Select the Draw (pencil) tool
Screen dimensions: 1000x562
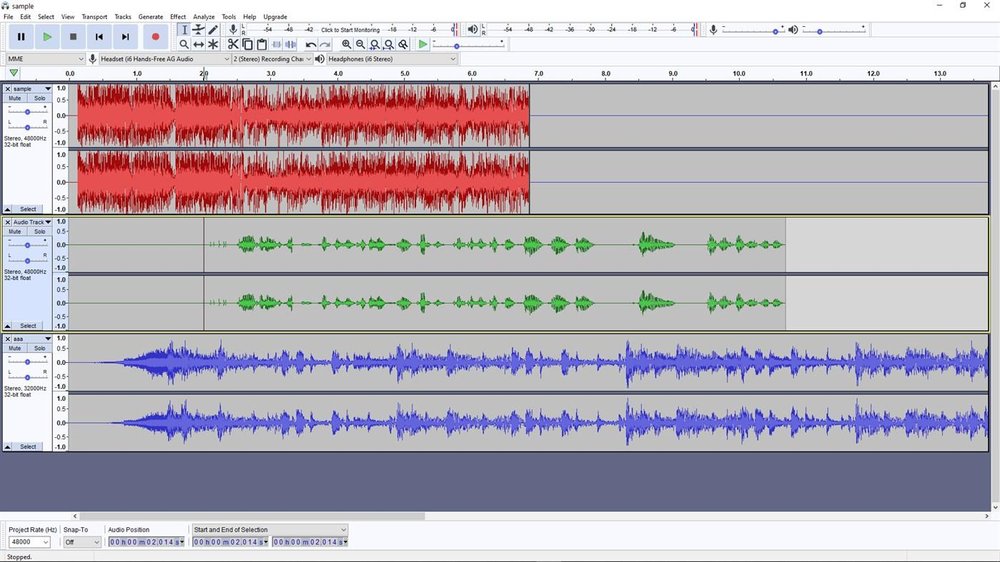point(213,29)
